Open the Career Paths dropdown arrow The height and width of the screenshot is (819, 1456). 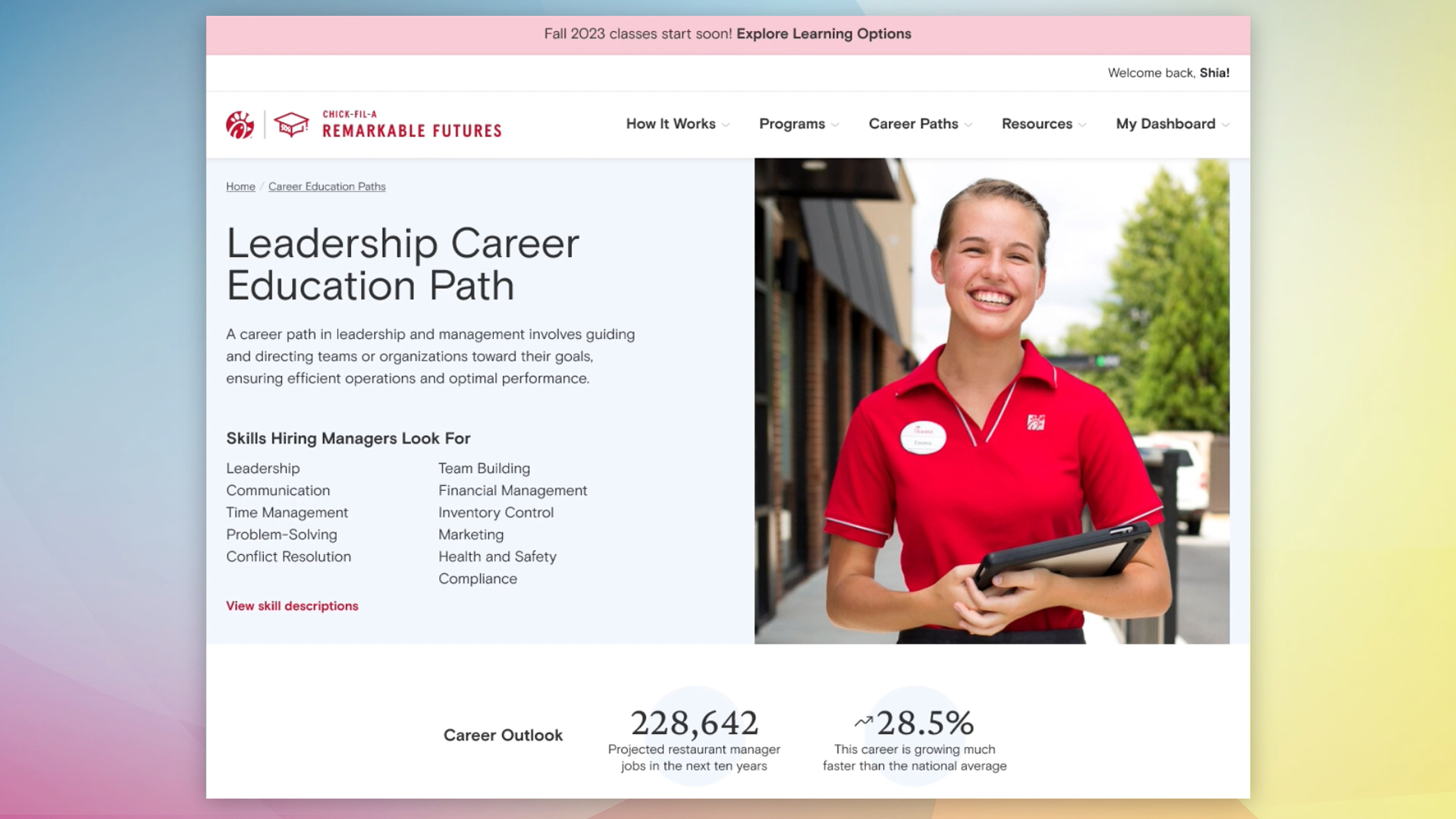(968, 125)
